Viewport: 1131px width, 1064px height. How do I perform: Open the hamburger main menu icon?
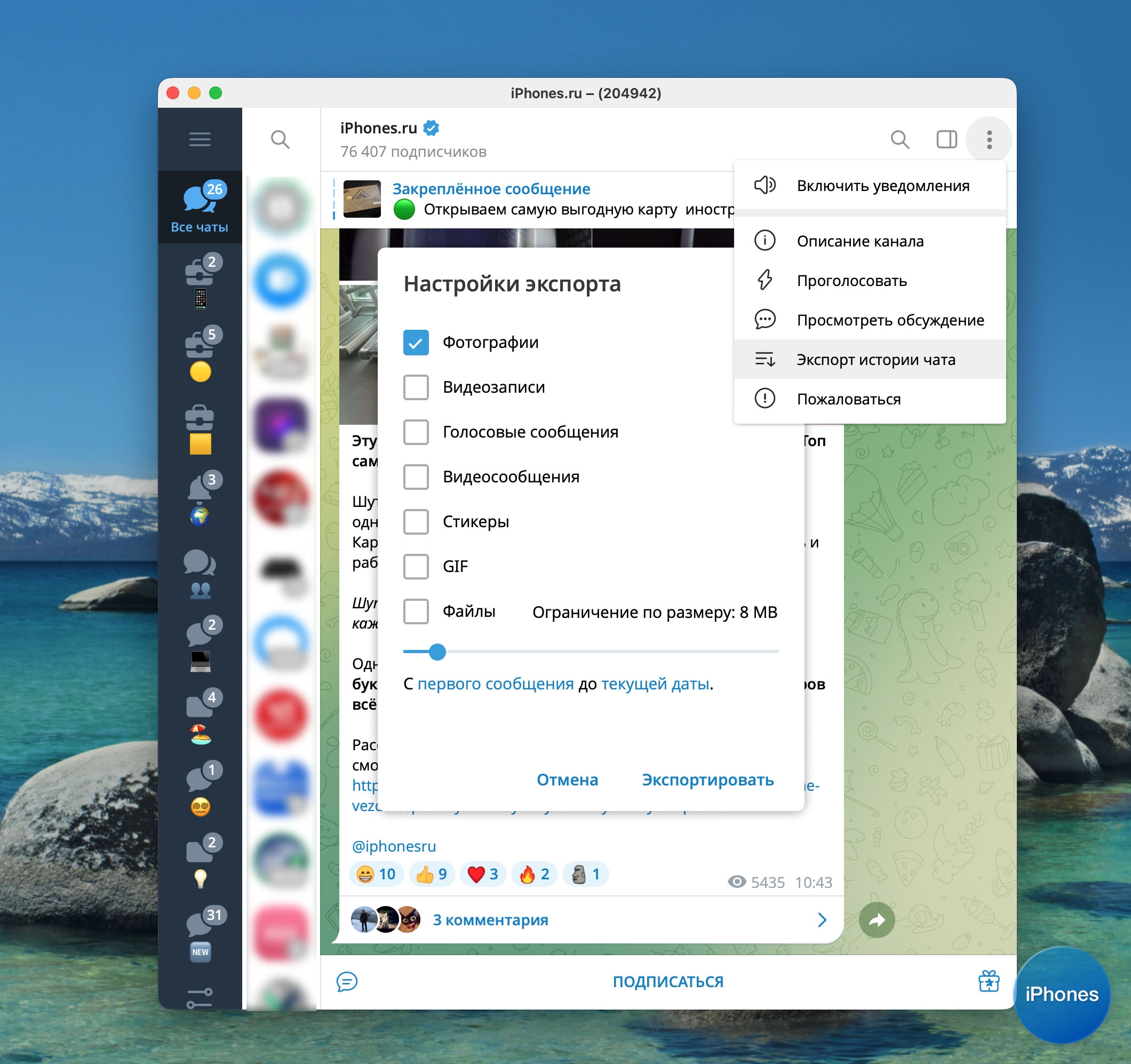tap(200, 139)
